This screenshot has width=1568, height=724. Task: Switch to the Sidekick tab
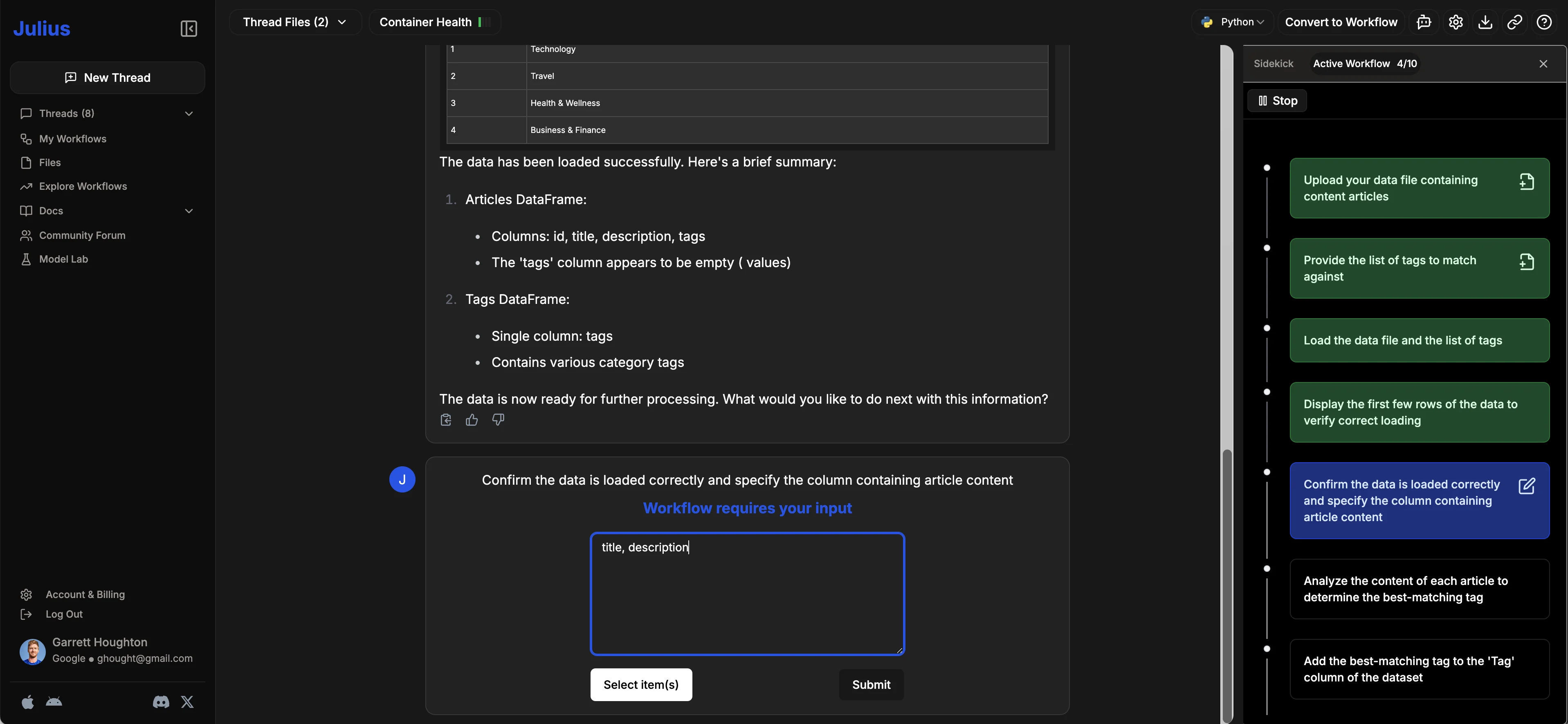(x=1274, y=64)
